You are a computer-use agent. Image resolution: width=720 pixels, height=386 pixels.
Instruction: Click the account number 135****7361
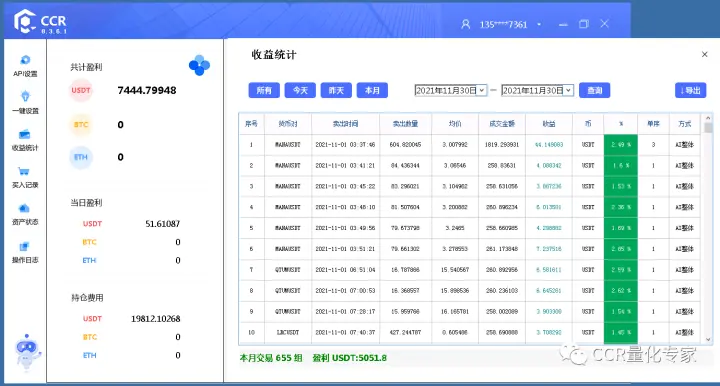tap(503, 25)
